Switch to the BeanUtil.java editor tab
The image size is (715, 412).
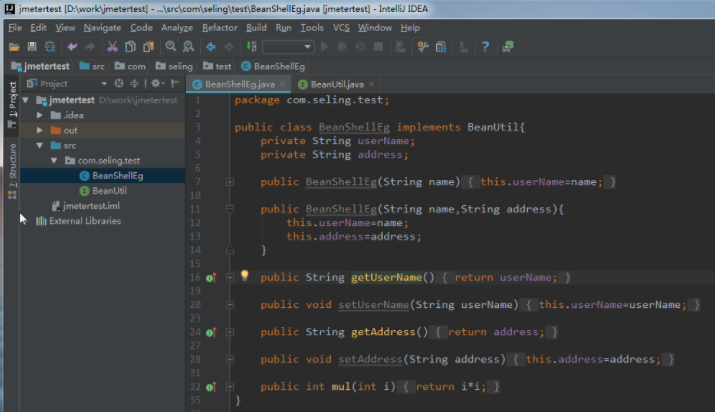336,84
